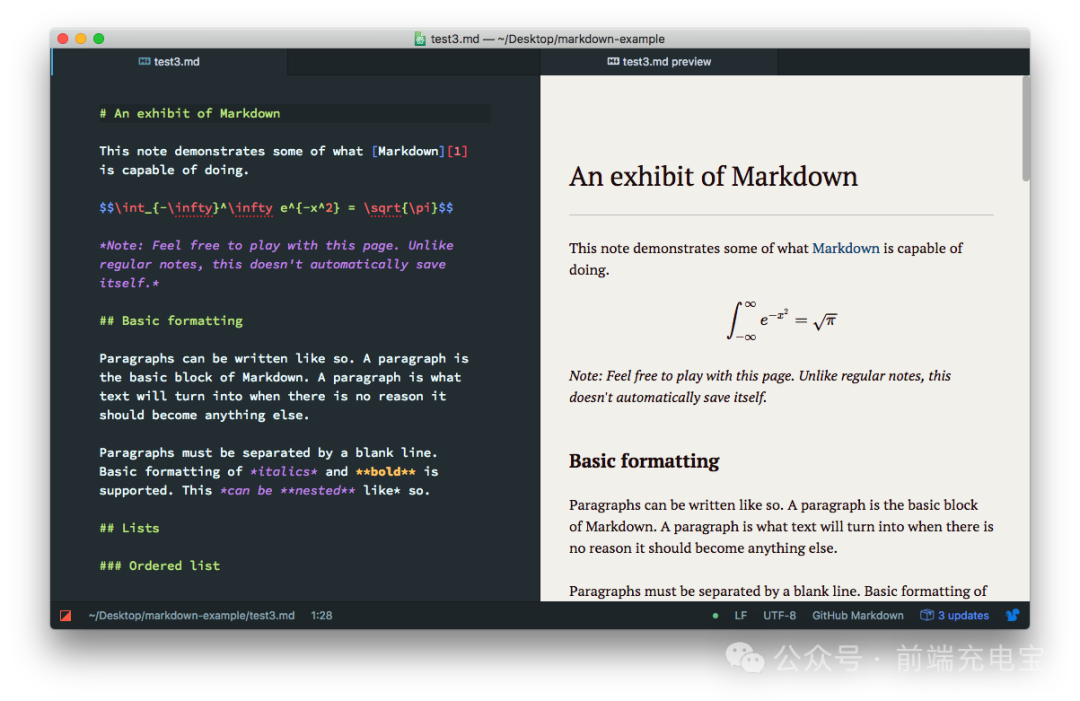Change the LF line ending setting
Screen dimensions: 1080x701
(740, 616)
